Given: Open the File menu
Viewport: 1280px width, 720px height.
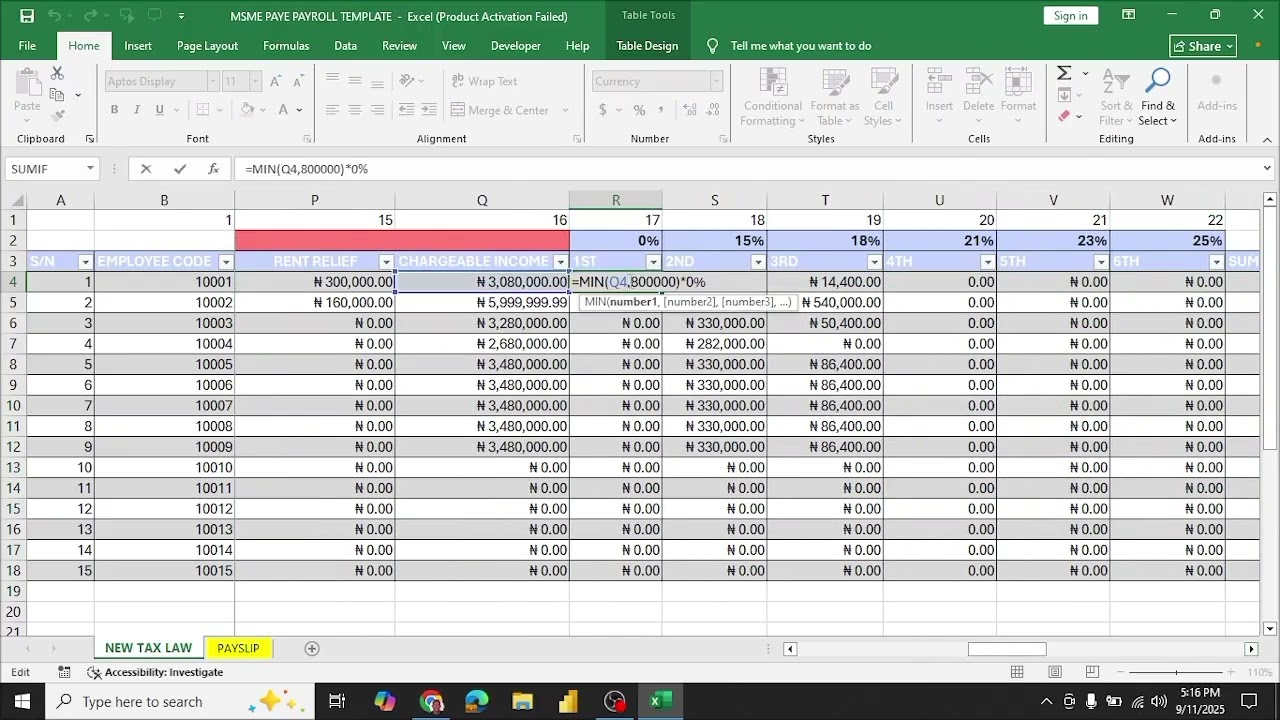Looking at the screenshot, I should [27, 46].
